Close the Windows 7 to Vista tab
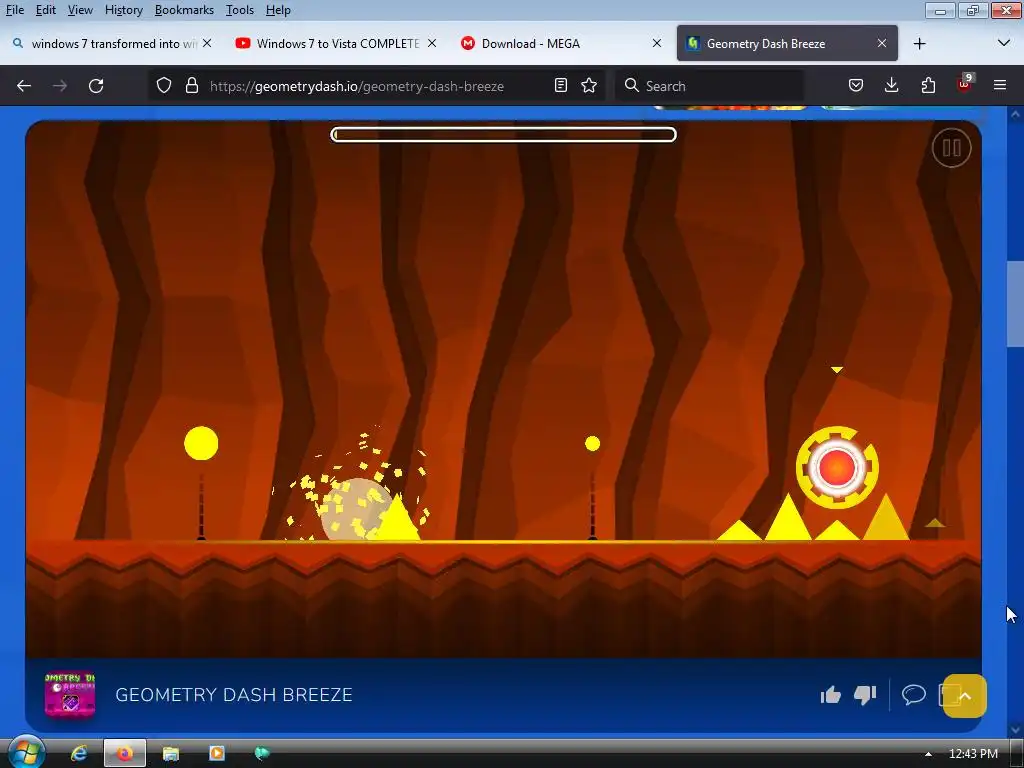 pyautogui.click(x=432, y=43)
